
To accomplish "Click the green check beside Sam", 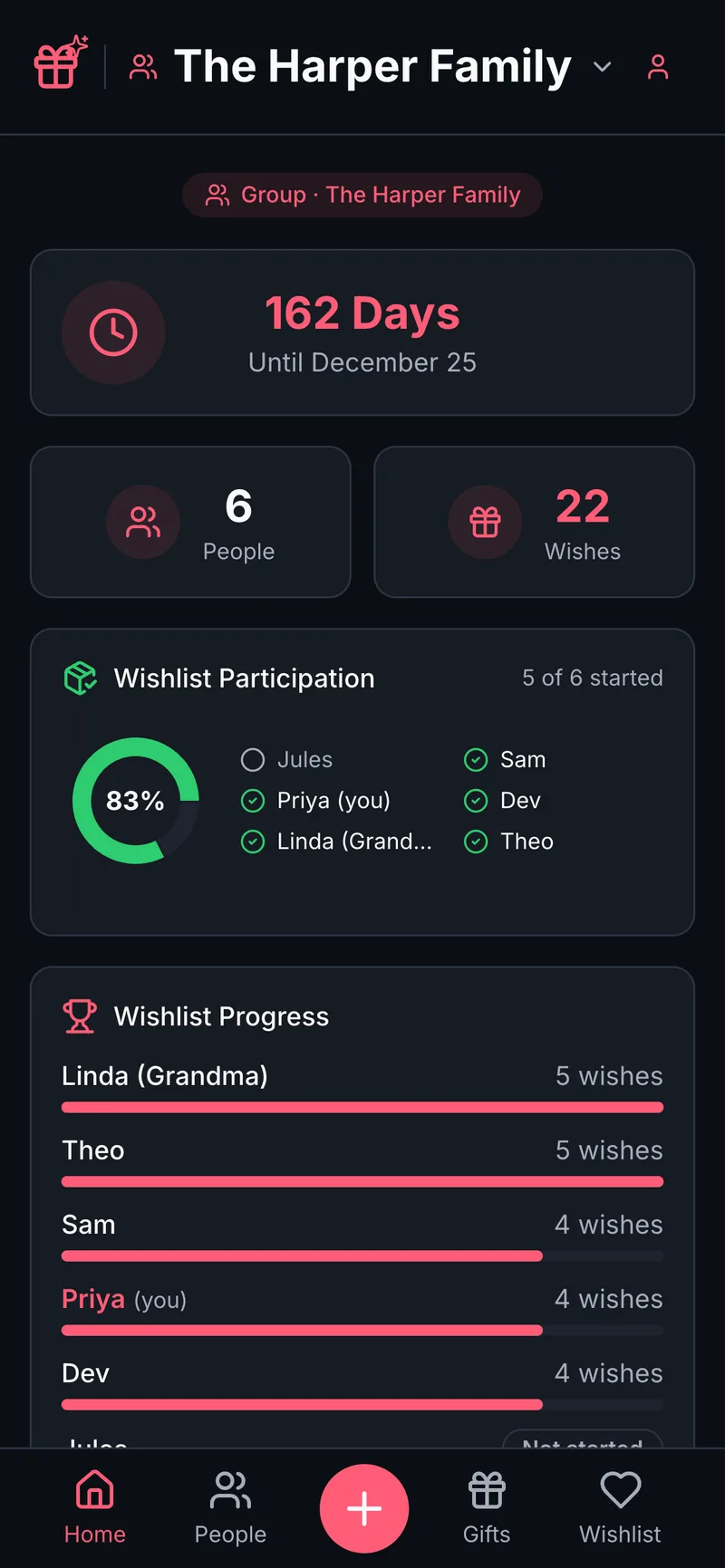I will pyautogui.click(x=476, y=760).
